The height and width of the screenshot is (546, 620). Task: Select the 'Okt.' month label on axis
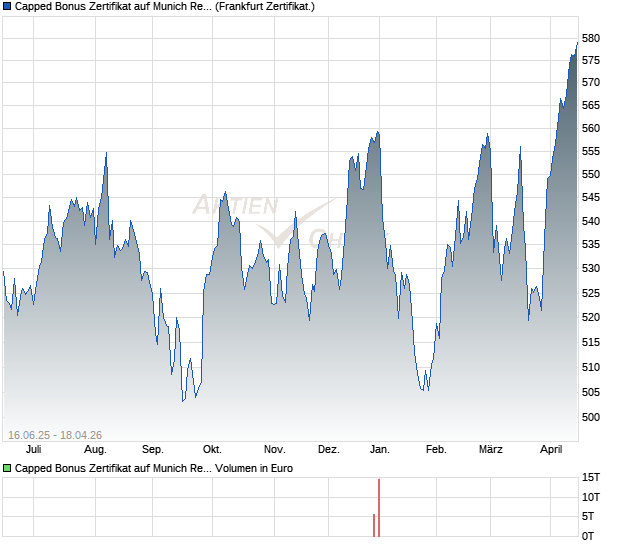(x=211, y=450)
